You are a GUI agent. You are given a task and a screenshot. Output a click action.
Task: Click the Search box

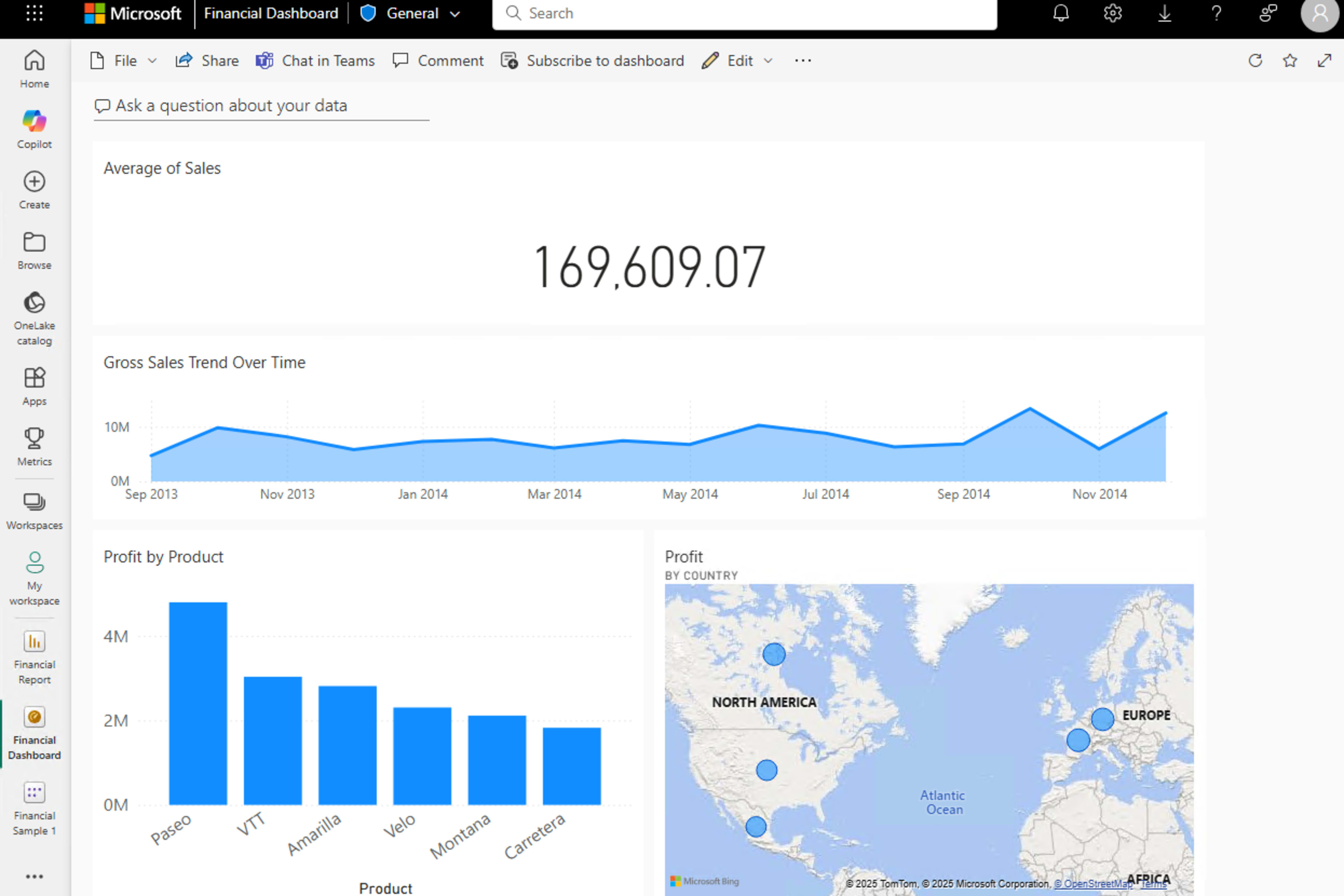click(744, 14)
